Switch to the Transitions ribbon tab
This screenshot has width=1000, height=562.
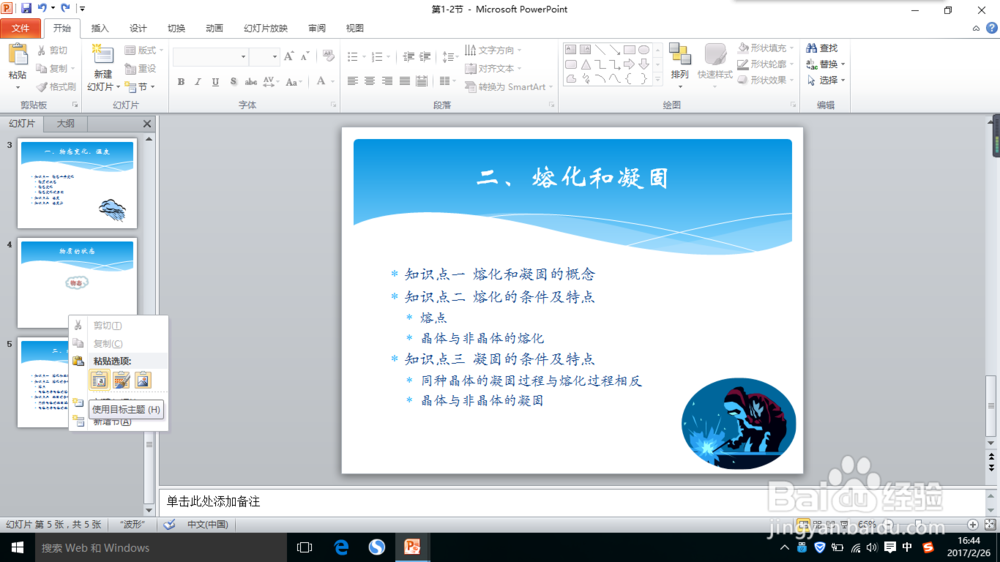[x=176, y=28]
